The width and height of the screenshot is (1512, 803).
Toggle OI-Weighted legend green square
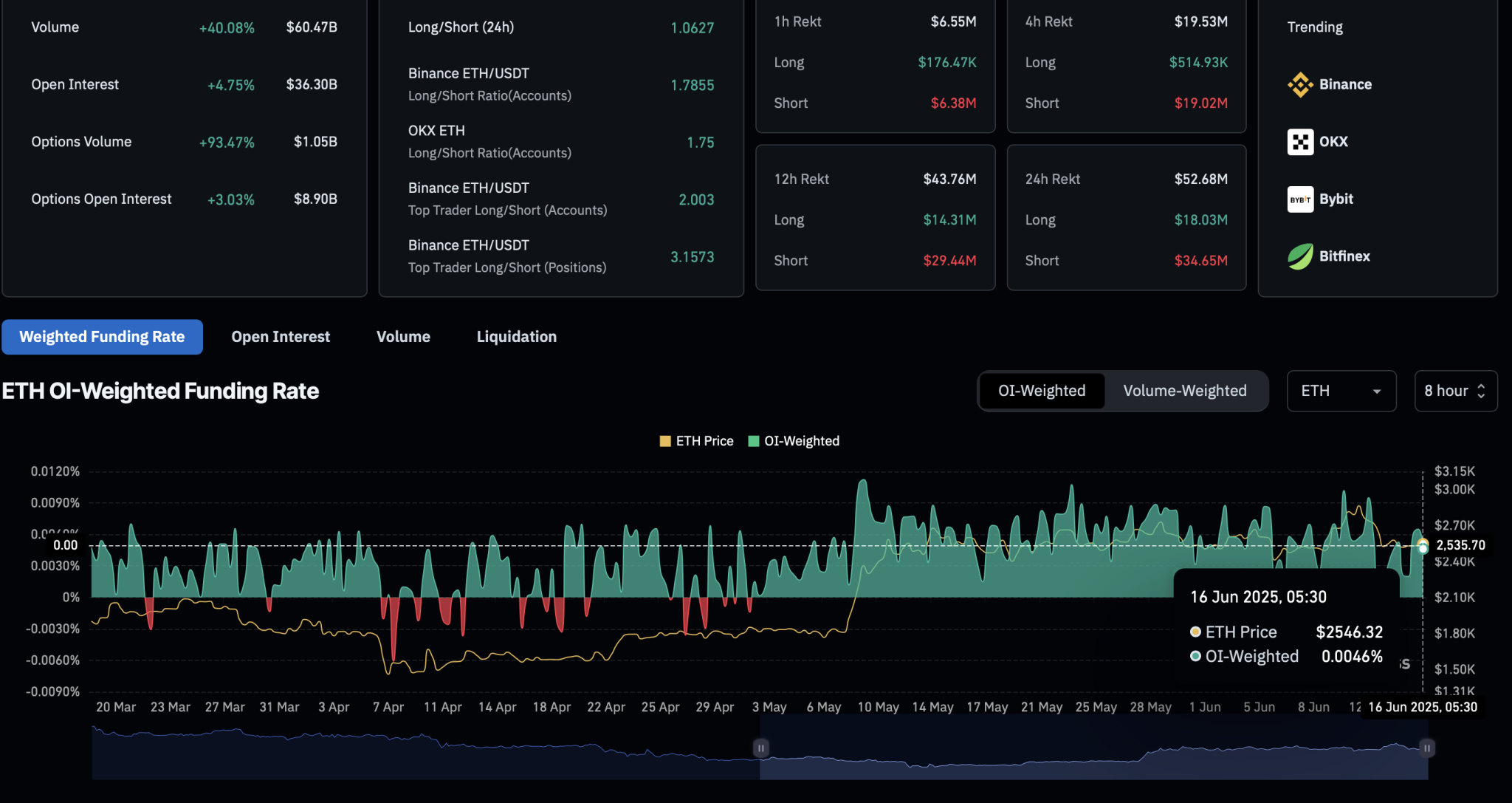coord(754,441)
